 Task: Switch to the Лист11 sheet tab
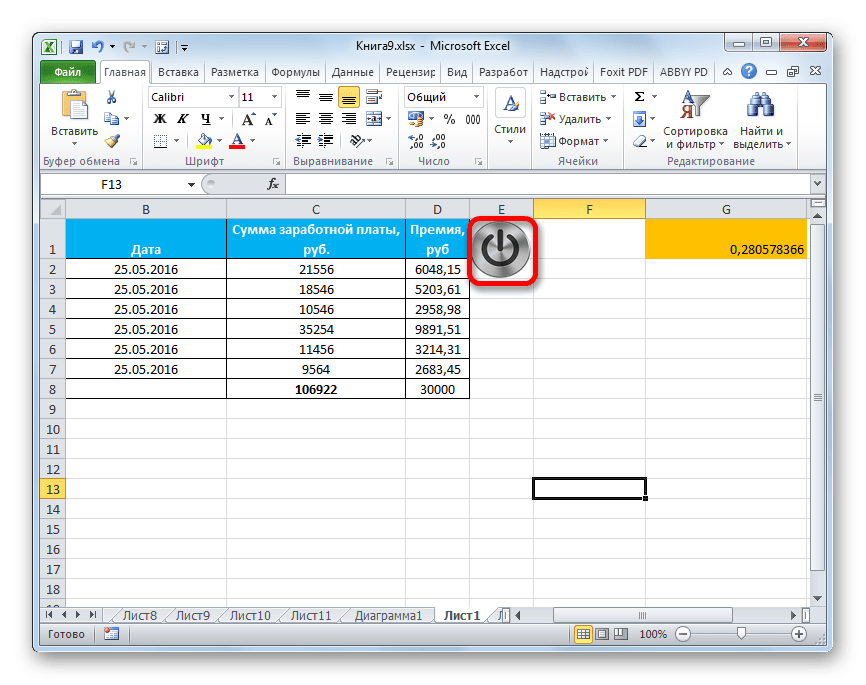tap(313, 615)
